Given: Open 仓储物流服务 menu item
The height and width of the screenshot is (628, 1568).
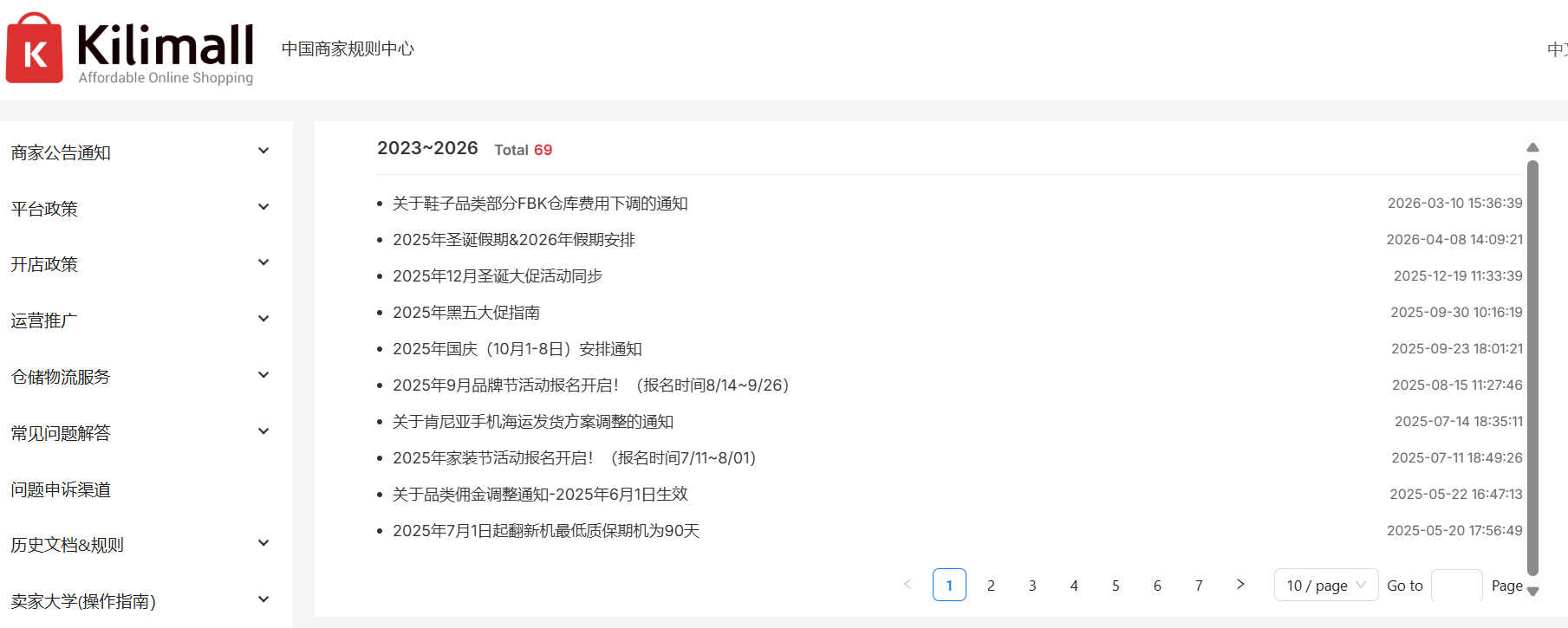Looking at the screenshot, I should coord(61,377).
